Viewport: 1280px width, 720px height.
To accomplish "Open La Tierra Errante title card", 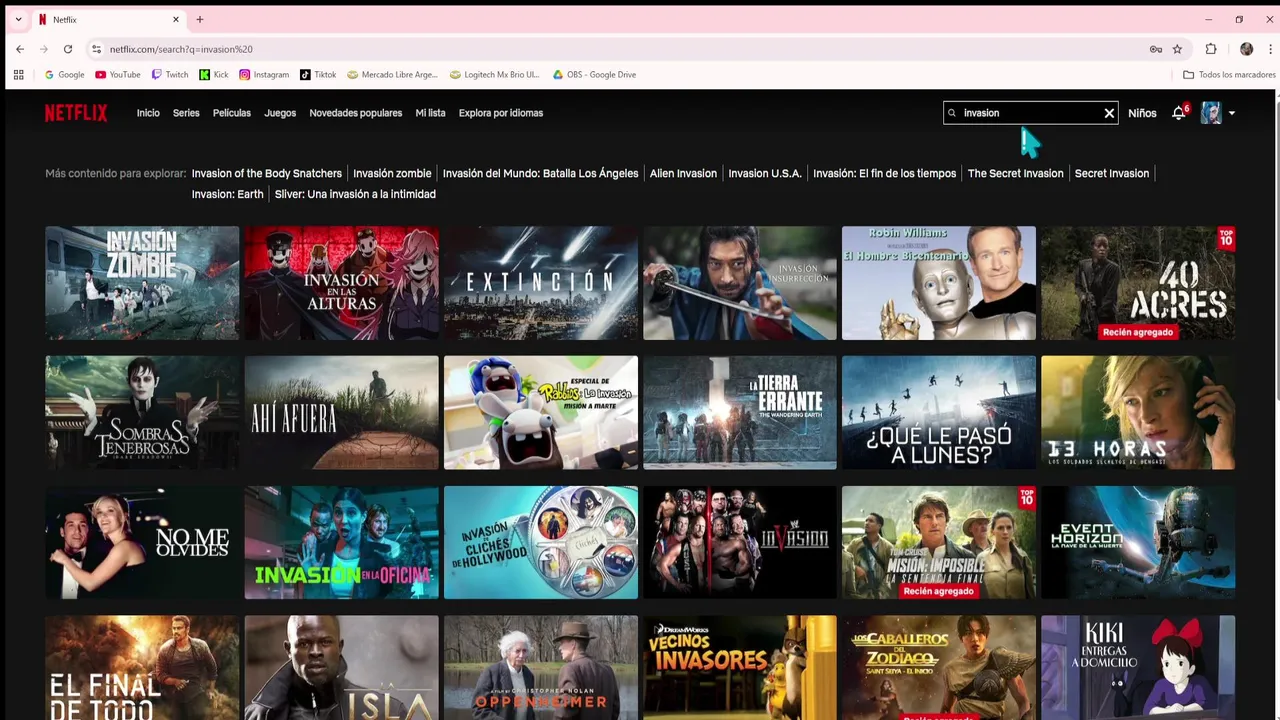I will pyautogui.click(x=739, y=413).
